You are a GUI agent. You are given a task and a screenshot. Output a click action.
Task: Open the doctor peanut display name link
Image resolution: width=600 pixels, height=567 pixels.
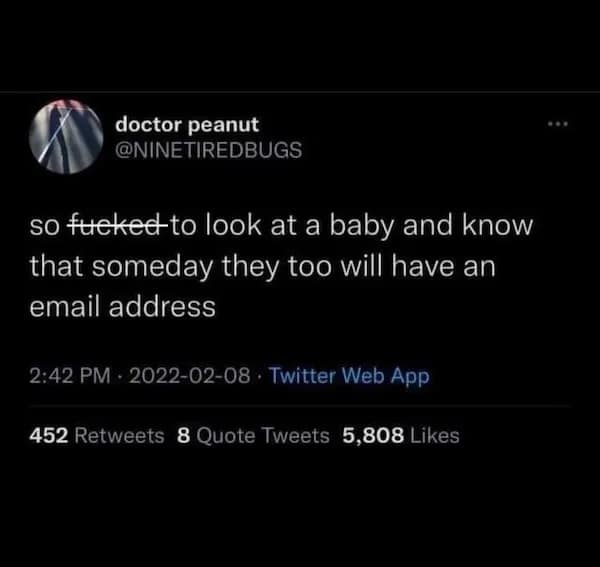click(187, 124)
